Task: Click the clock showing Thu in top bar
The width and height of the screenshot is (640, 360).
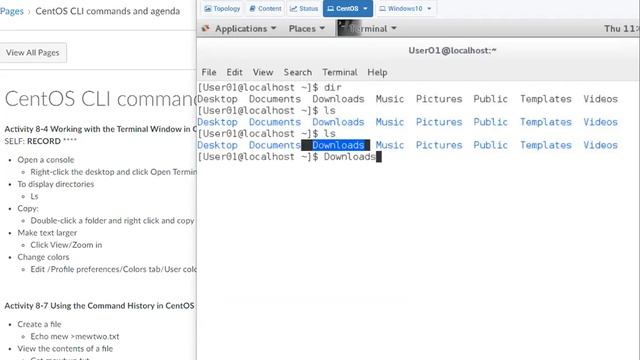Action: point(621,29)
